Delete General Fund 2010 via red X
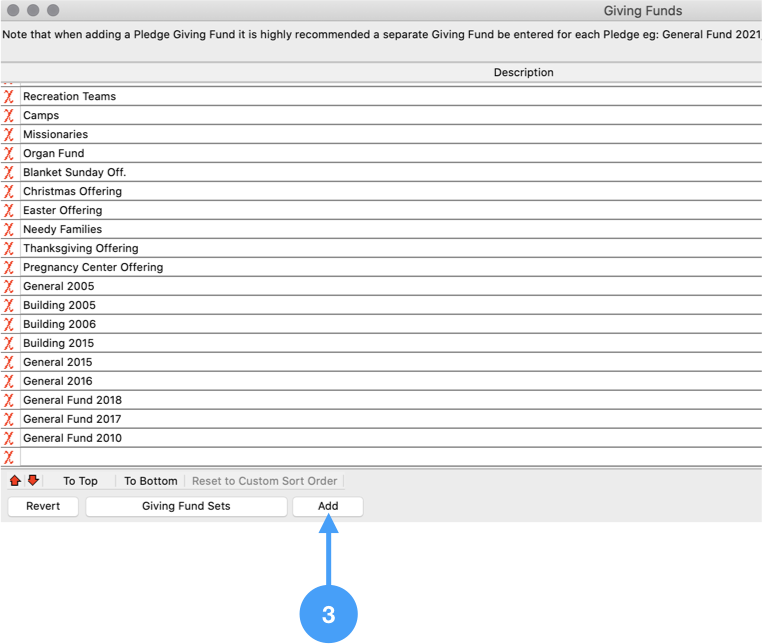Screen dimensions: 762x644 (9, 437)
